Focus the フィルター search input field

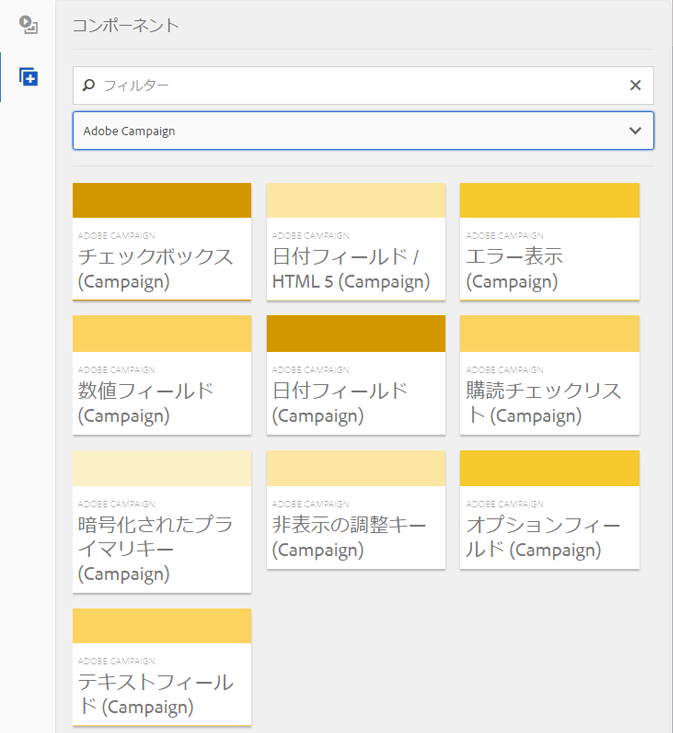(x=363, y=85)
